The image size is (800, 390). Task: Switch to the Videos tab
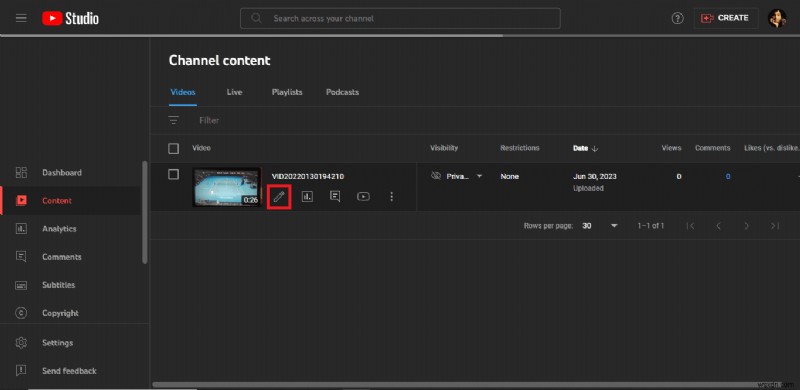pos(183,92)
